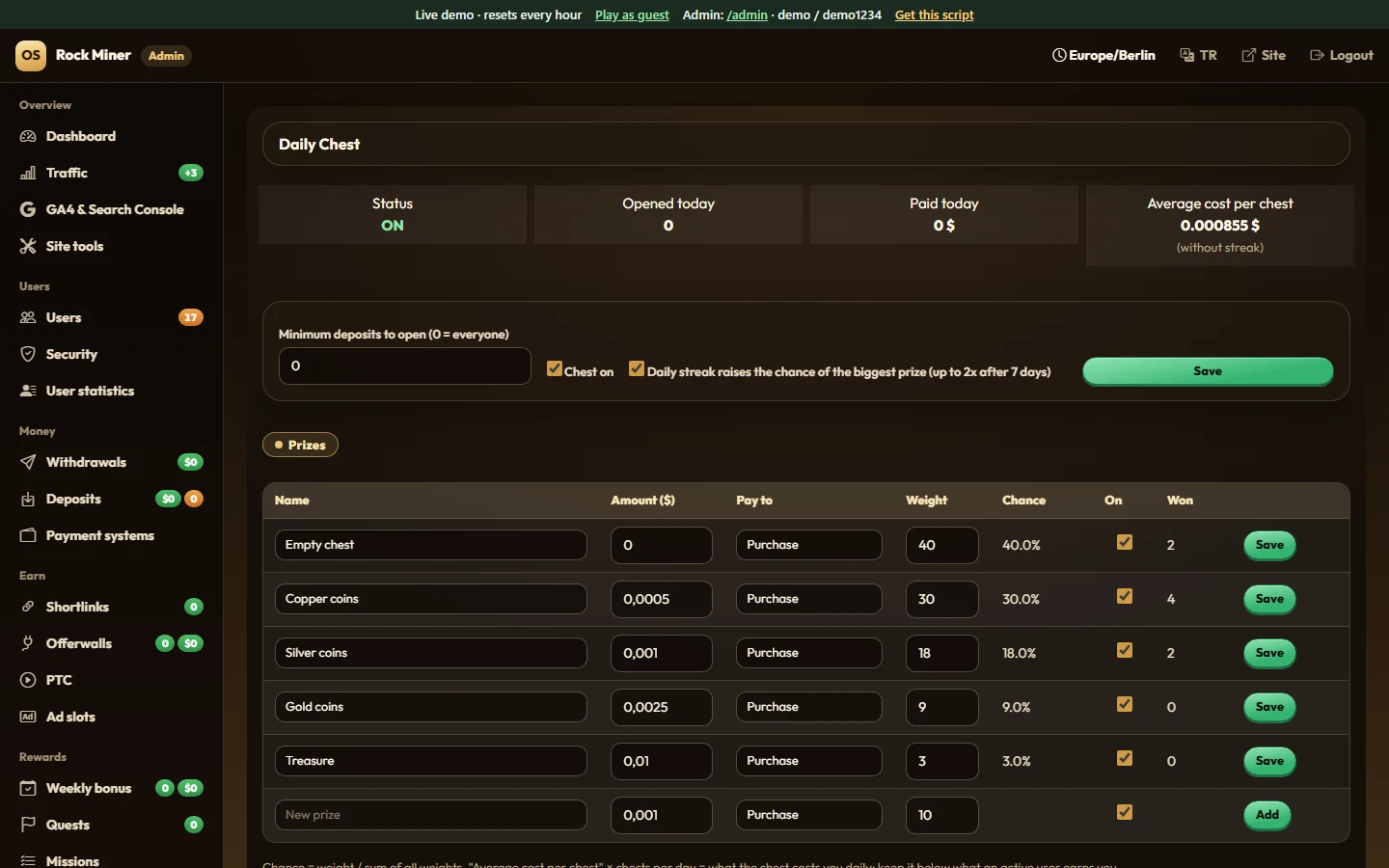The height and width of the screenshot is (868, 1389).
Task: Open Pay to dropdown for Silver coins
Action: (x=808, y=653)
